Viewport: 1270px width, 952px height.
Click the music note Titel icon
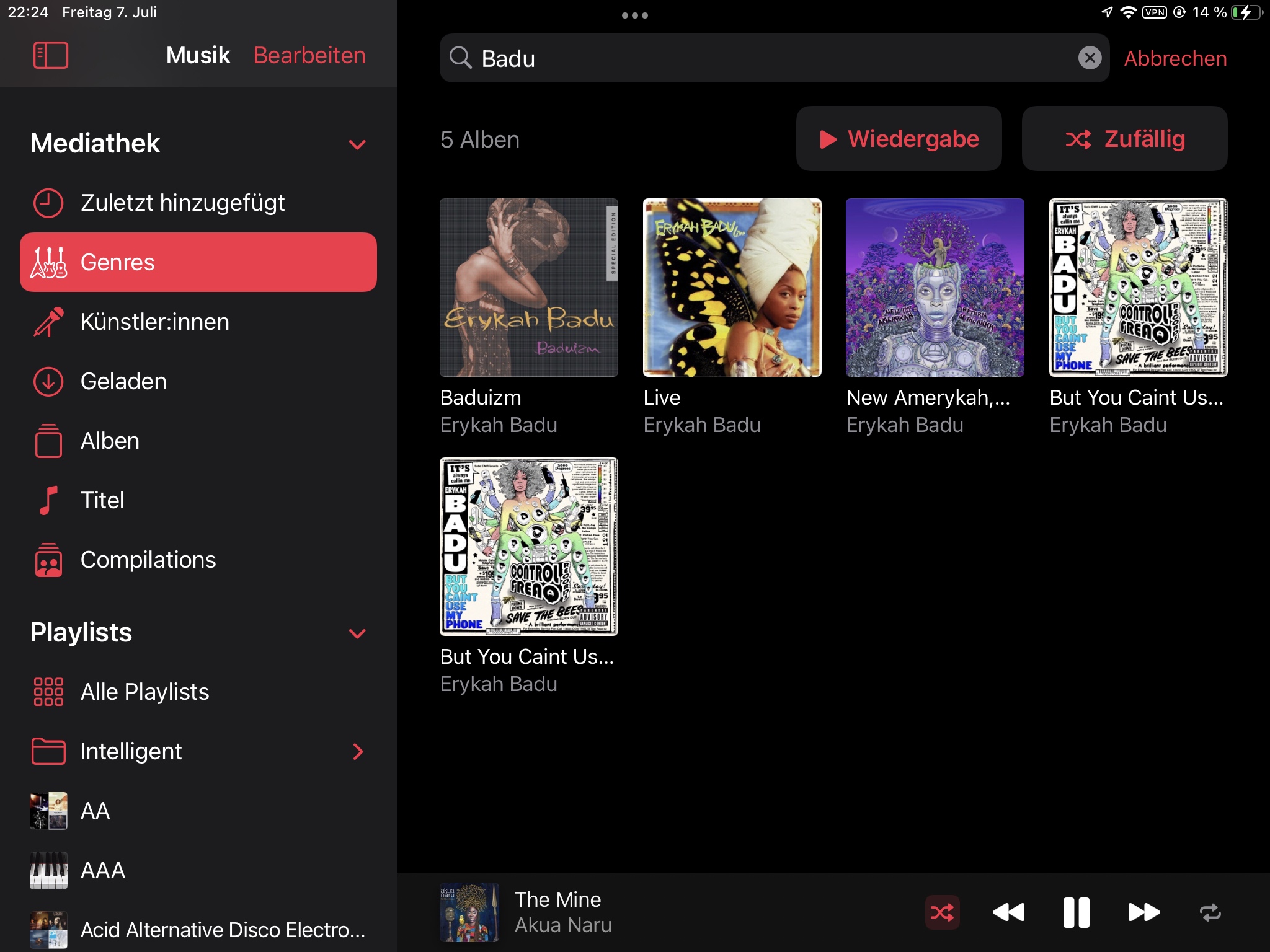click(48, 500)
